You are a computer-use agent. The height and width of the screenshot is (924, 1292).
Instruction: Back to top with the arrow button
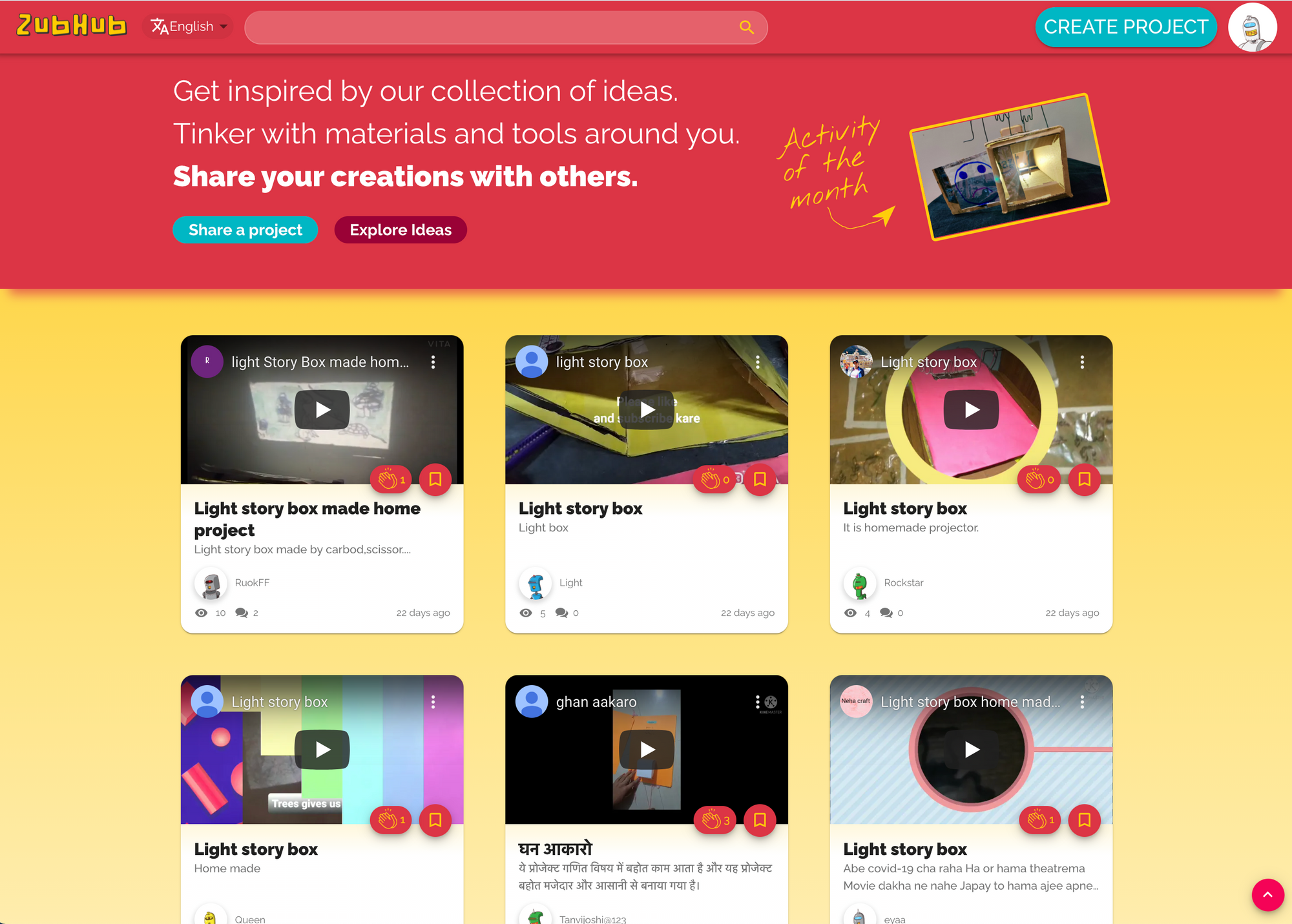coord(1267,895)
